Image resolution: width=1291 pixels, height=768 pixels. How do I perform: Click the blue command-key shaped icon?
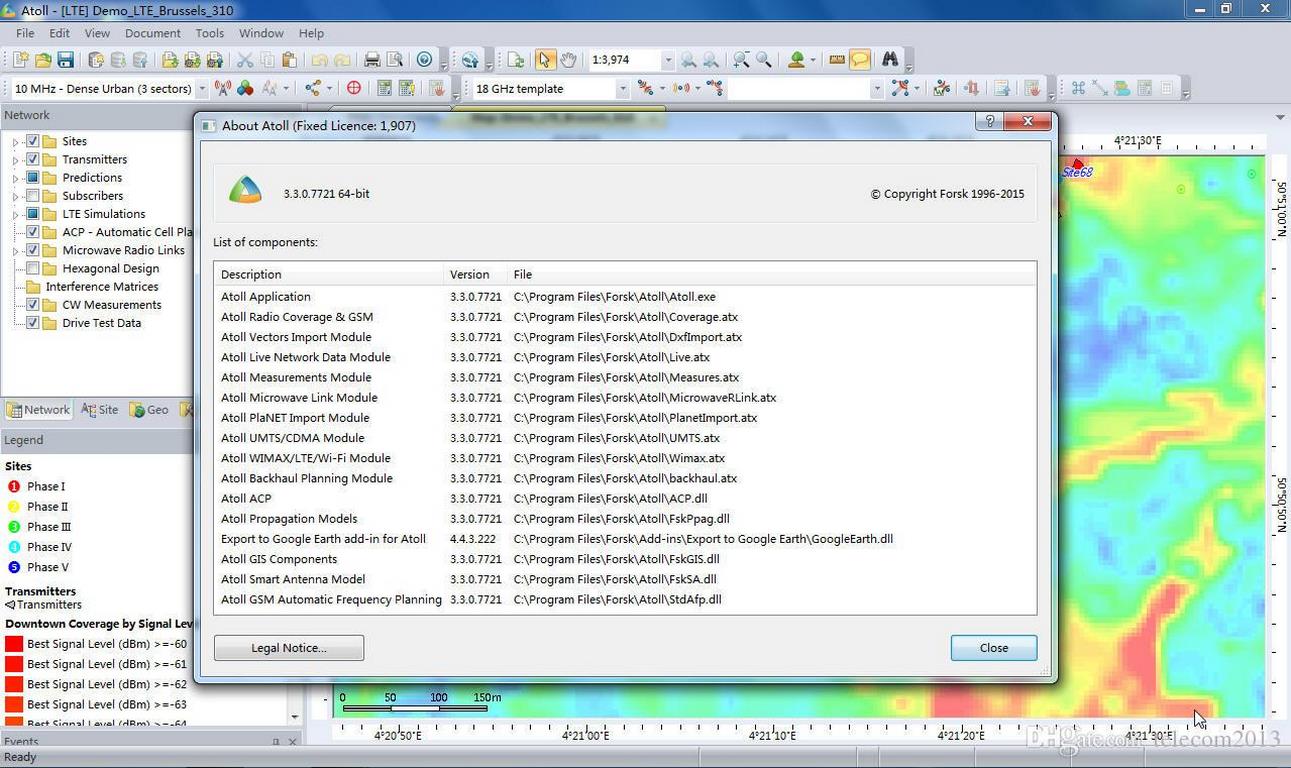pos(1078,88)
